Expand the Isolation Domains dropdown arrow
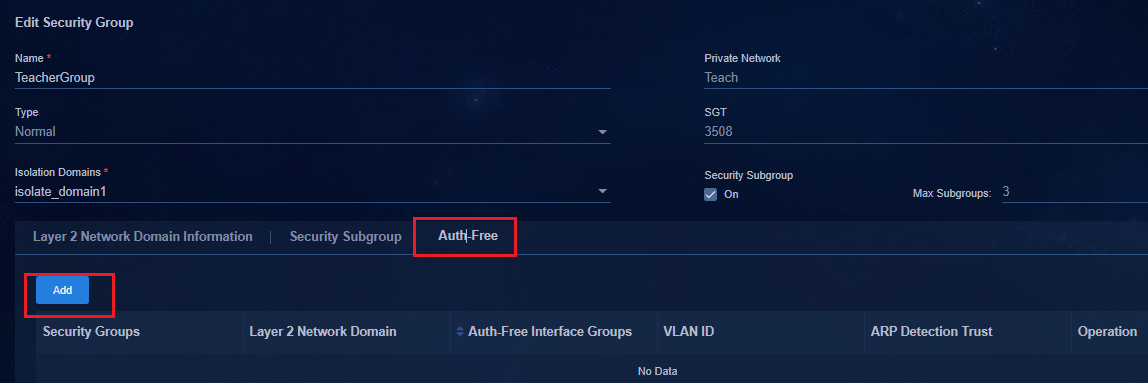This screenshot has height=383, width=1148. (x=603, y=191)
